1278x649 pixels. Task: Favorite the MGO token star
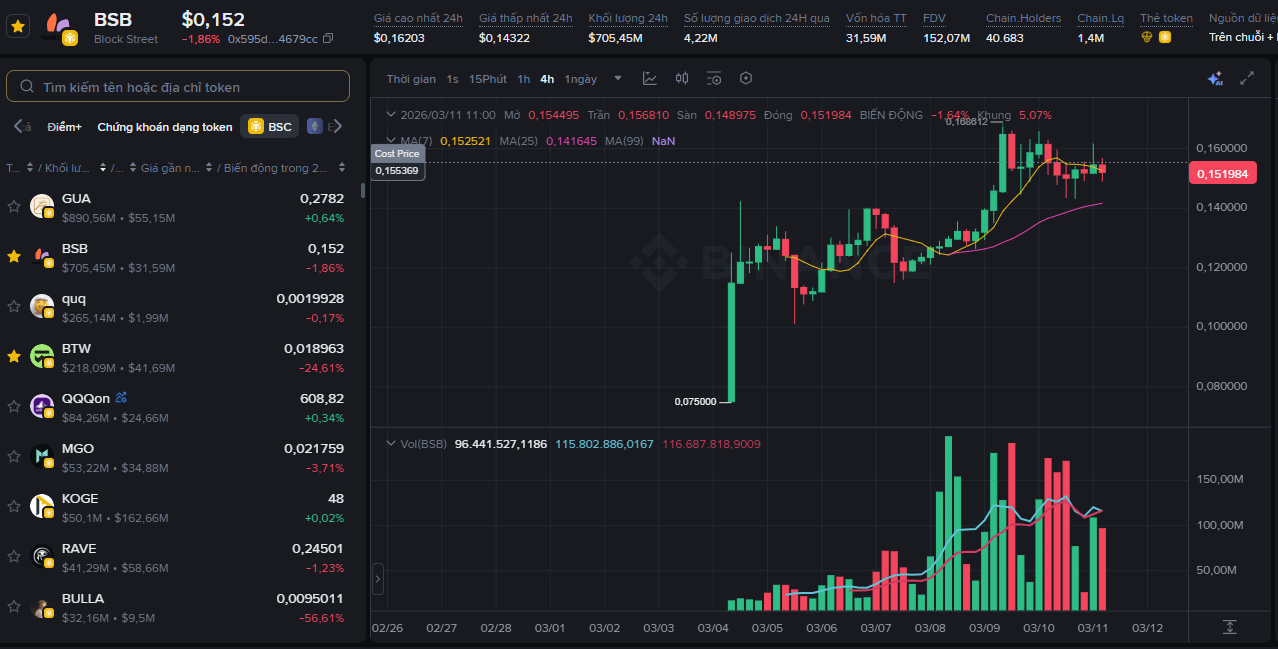point(14,457)
